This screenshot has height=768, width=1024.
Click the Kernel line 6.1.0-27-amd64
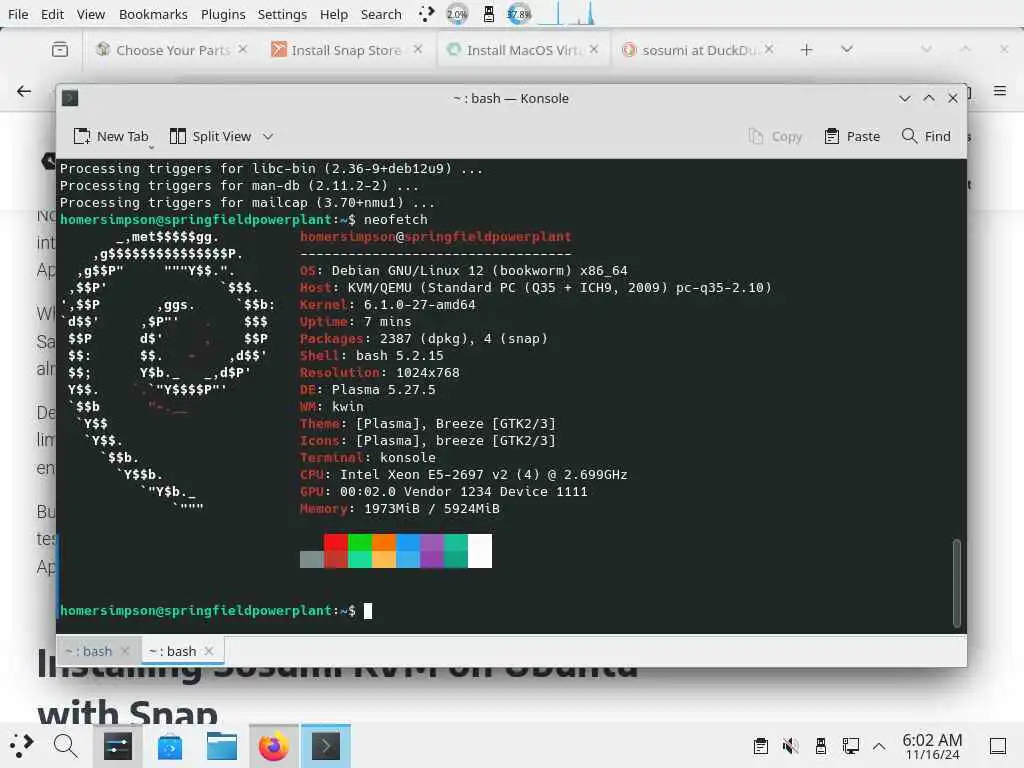click(387, 304)
